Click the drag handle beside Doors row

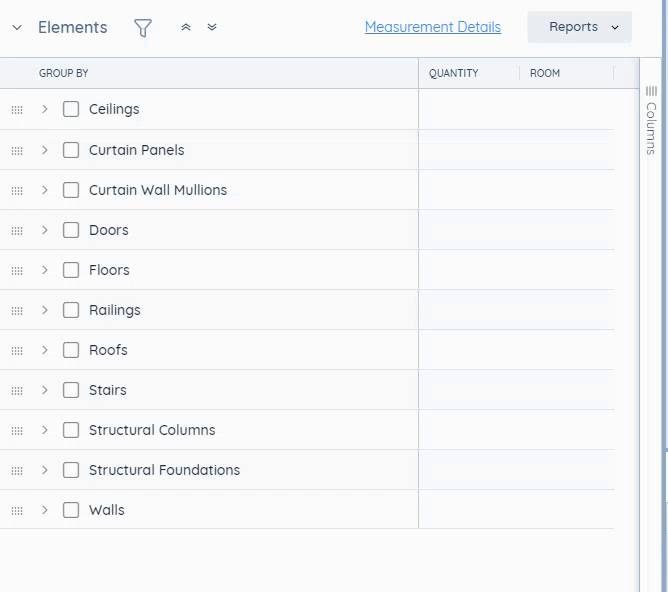(x=17, y=231)
